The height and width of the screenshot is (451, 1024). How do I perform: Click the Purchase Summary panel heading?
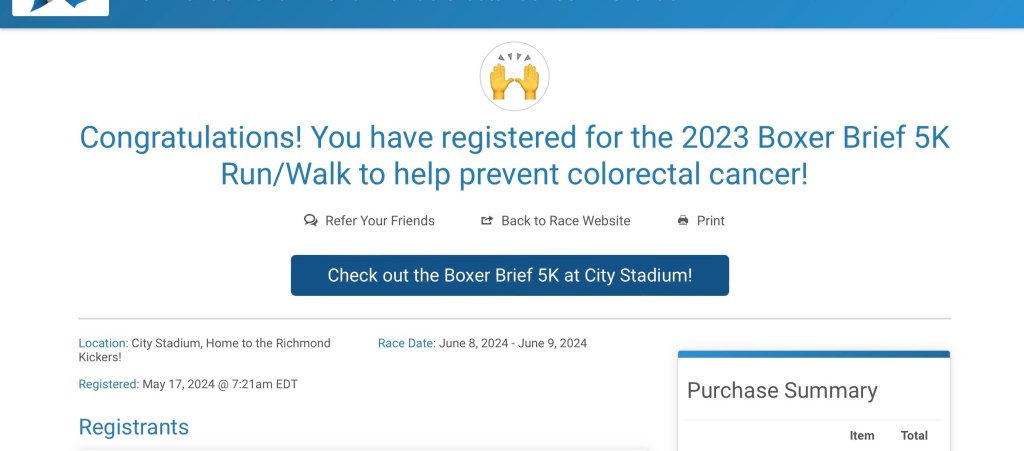pyautogui.click(x=782, y=390)
